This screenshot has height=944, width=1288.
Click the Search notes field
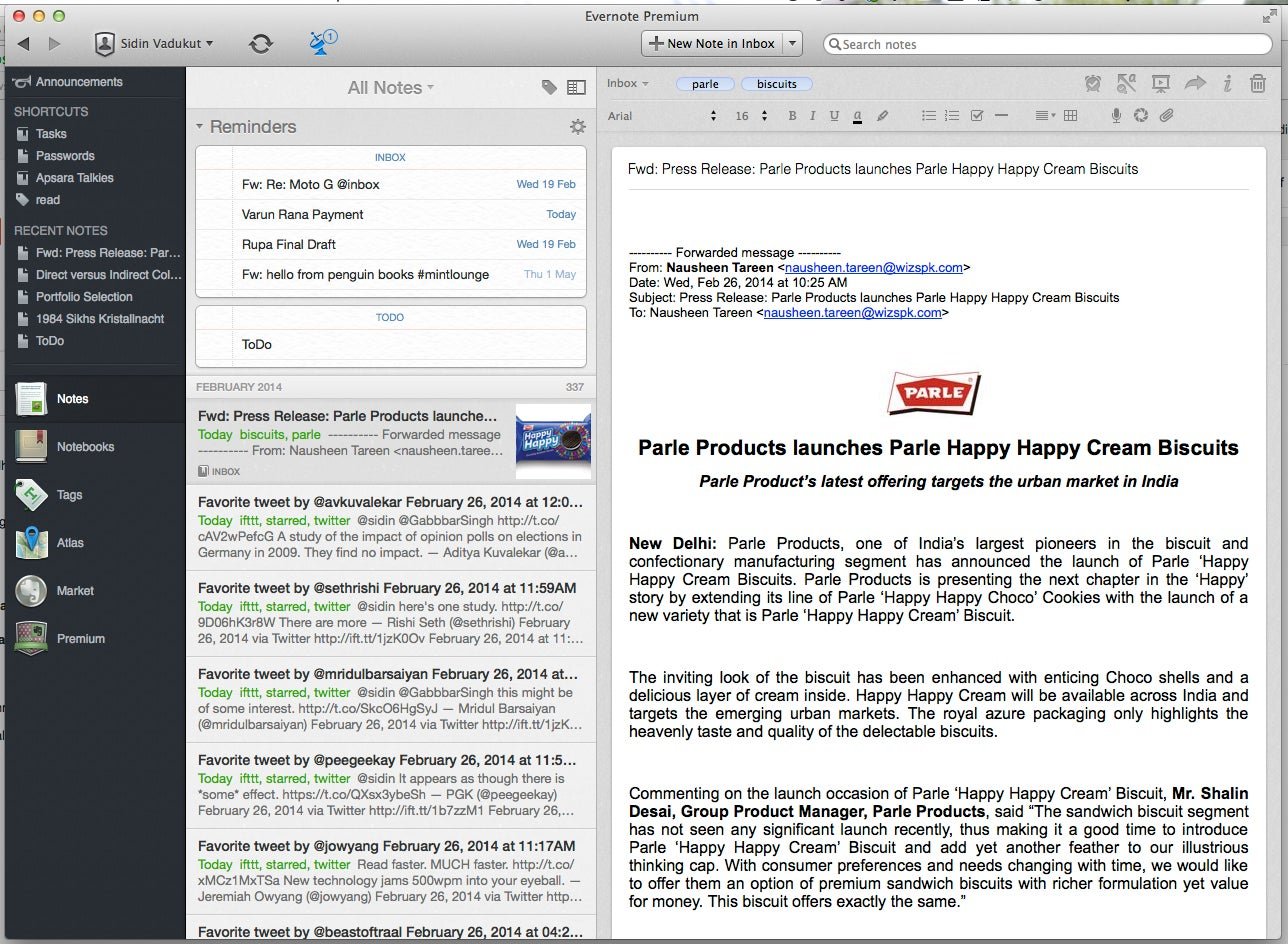tap(1047, 44)
